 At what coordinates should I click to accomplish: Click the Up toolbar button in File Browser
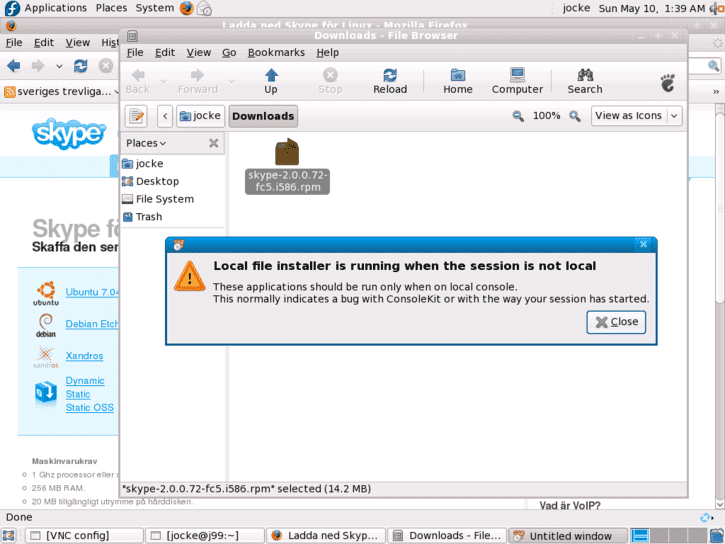[x=271, y=81]
